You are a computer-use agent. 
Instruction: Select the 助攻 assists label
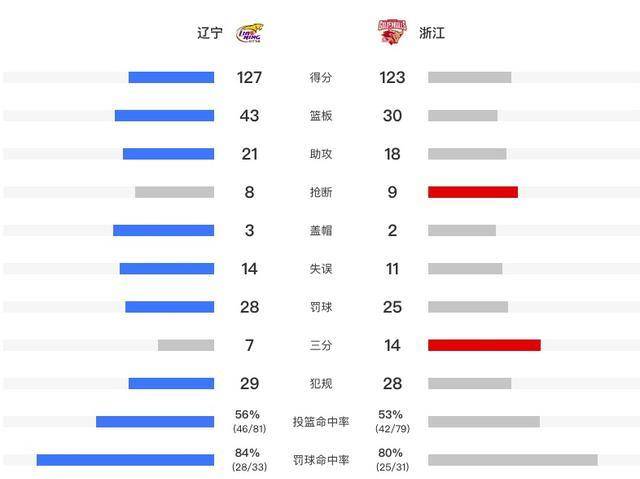321,154
